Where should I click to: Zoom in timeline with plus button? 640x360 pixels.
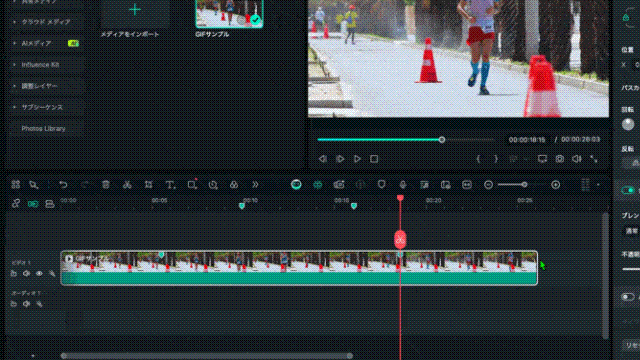coord(556,185)
